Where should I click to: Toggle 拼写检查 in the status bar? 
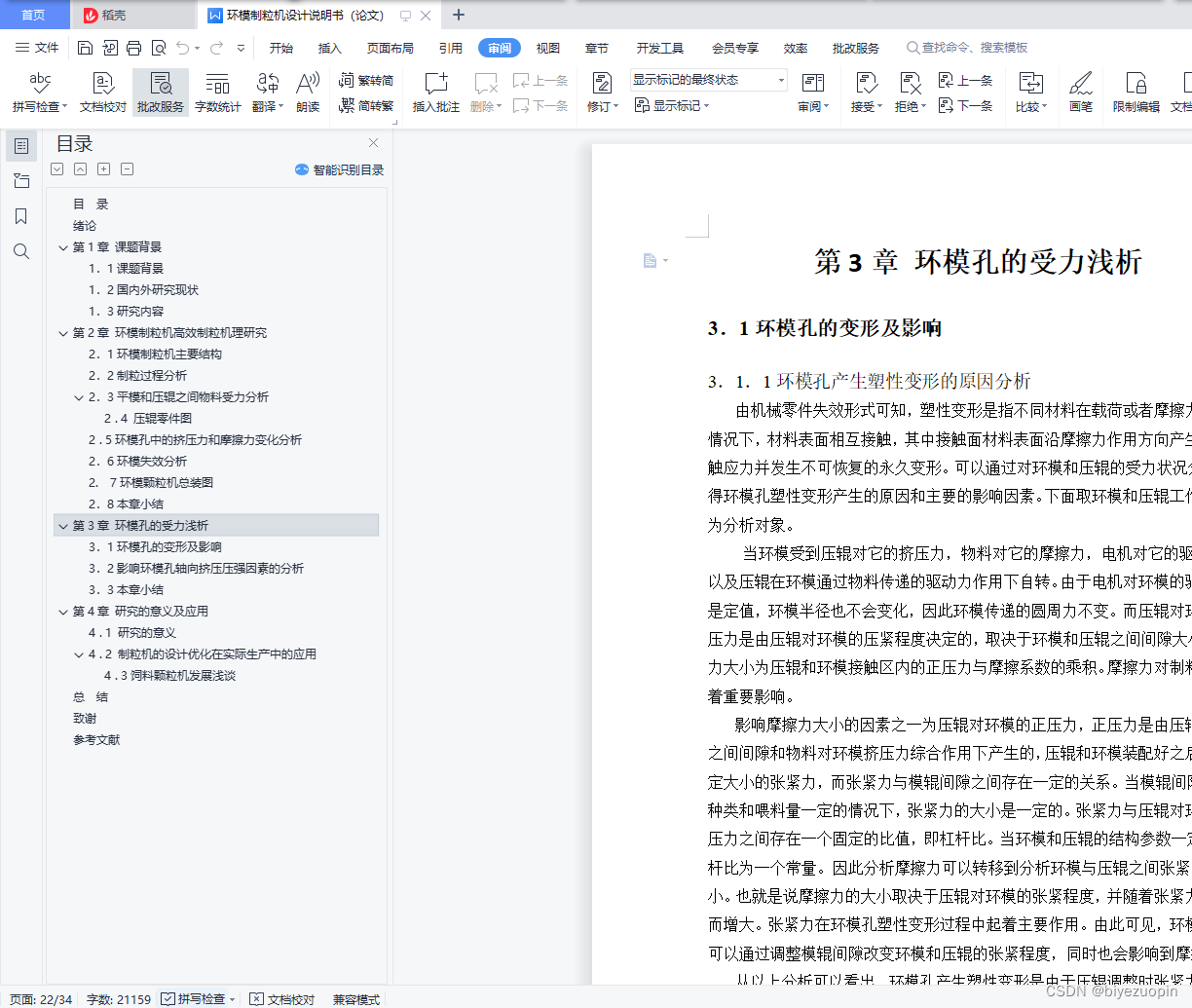click(x=199, y=999)
